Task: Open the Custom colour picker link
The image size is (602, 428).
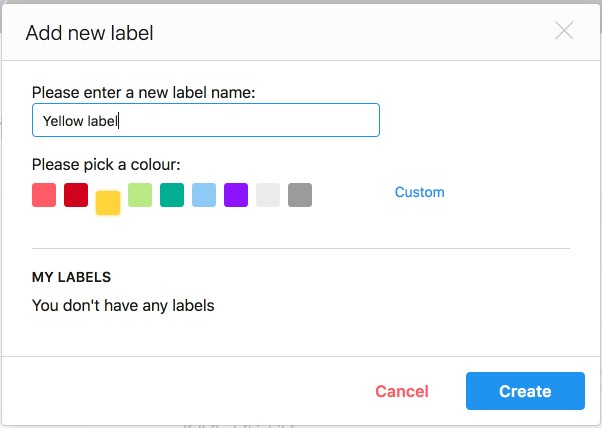Action: pyautogui.click(x=420, y=192)
